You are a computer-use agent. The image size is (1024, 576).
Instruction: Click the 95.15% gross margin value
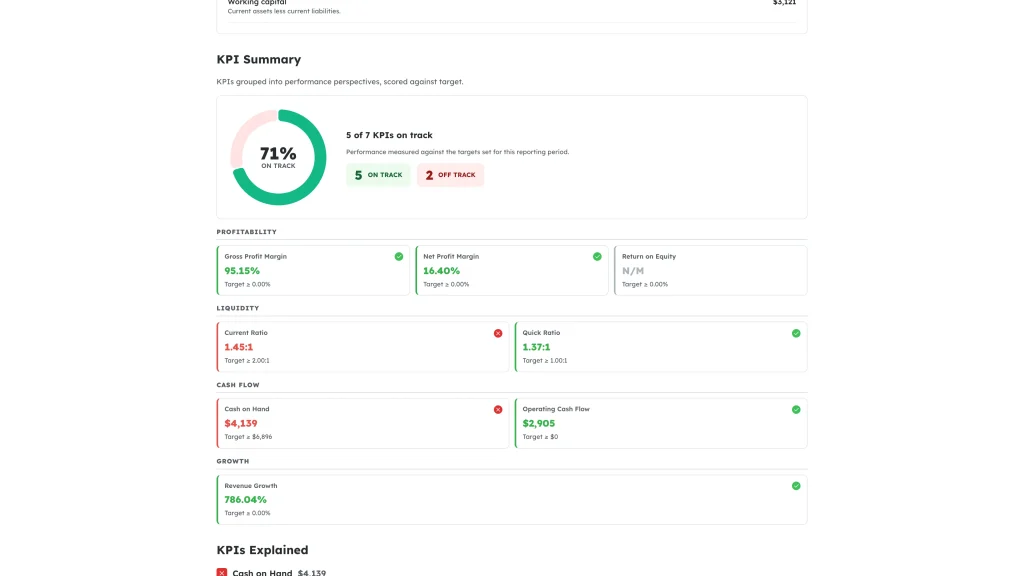(x=242, y=270)
